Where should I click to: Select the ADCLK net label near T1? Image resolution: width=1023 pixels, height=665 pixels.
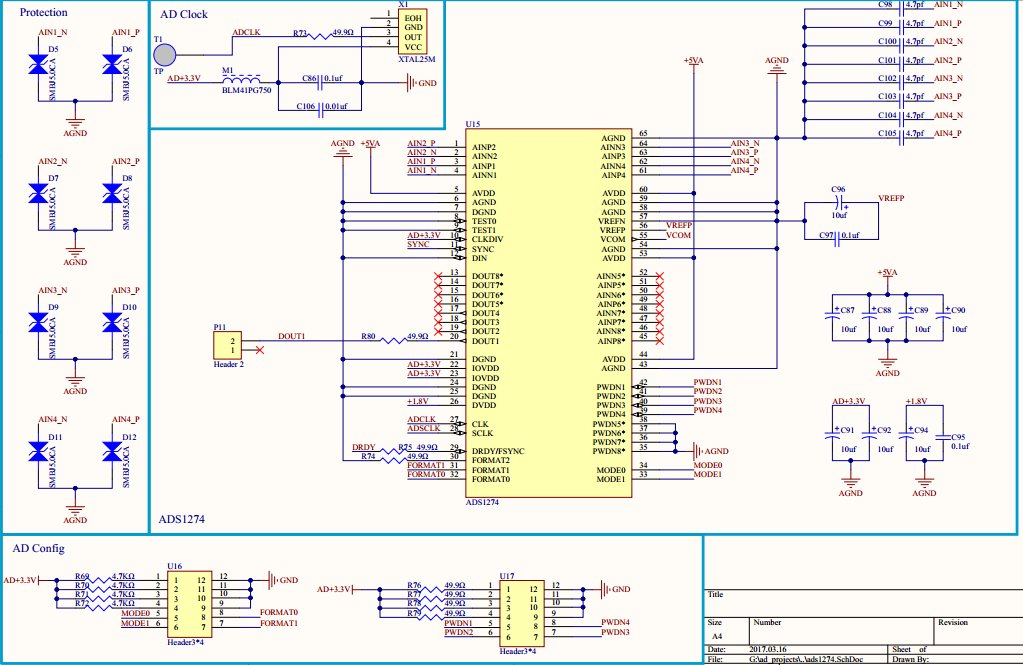[246, 32]
